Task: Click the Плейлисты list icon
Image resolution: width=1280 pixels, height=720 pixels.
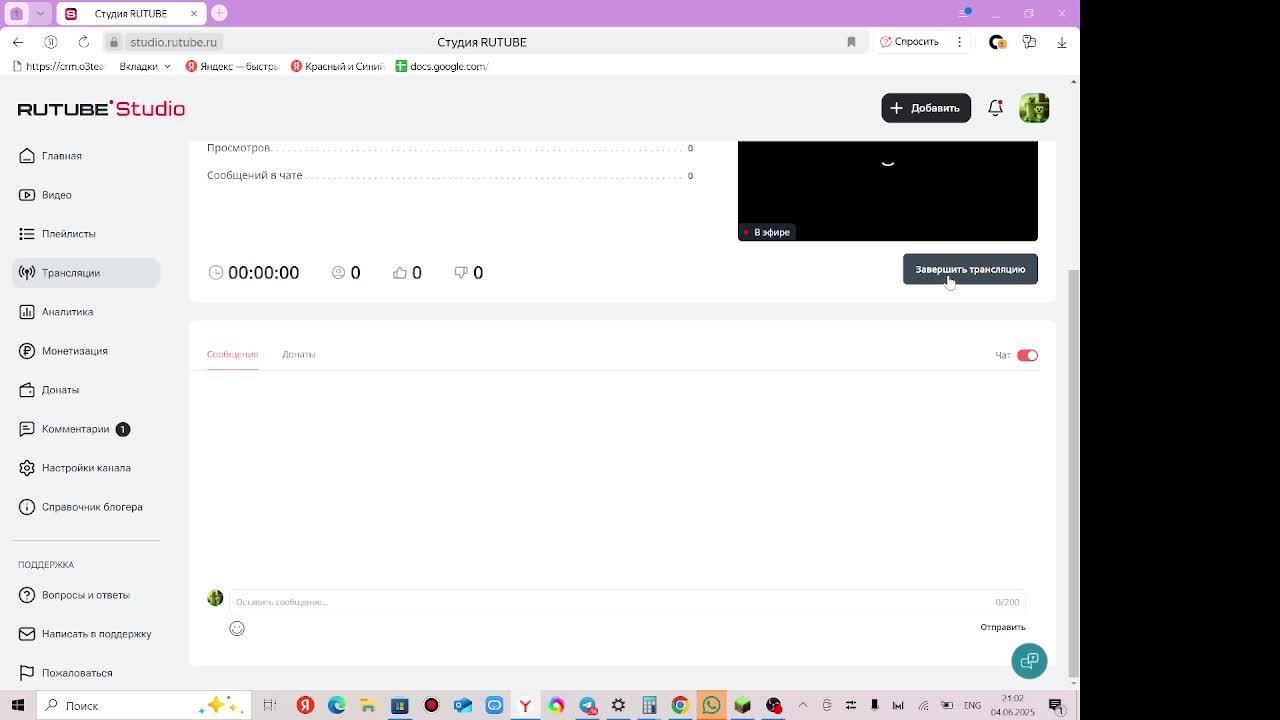Action: (27, 234)
